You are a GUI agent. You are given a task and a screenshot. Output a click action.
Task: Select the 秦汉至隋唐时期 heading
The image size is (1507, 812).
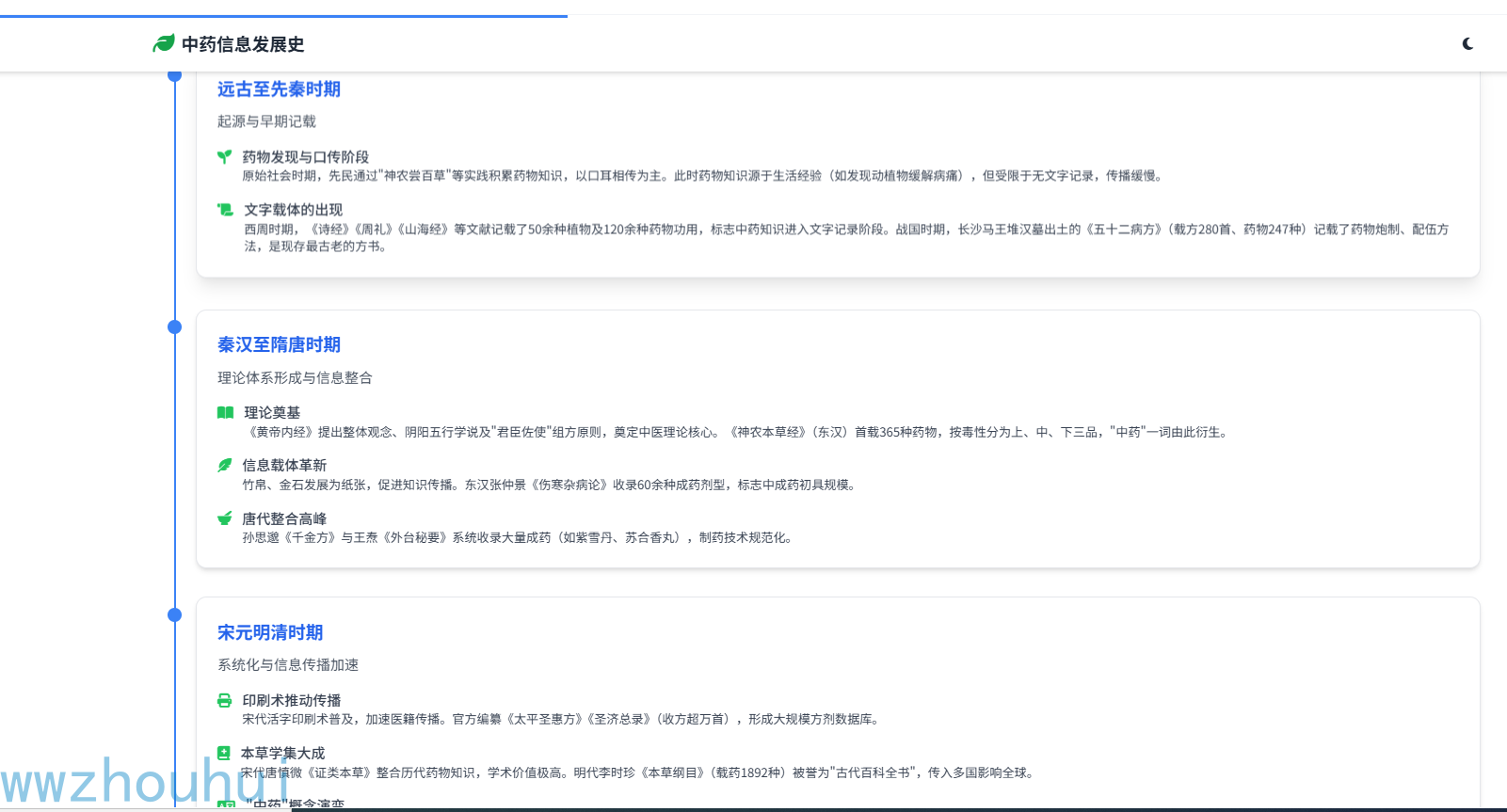(279, 345)
